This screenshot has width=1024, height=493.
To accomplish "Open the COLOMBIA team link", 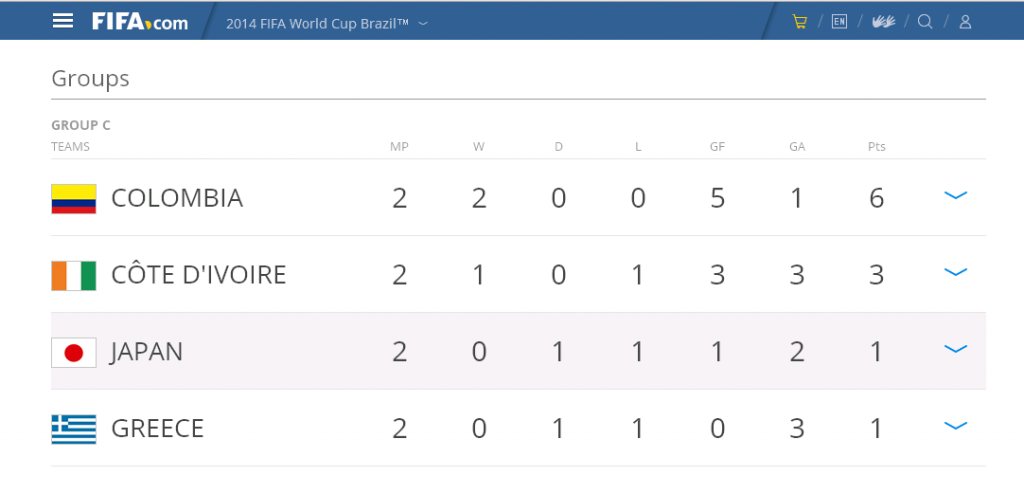I will 177,198.
